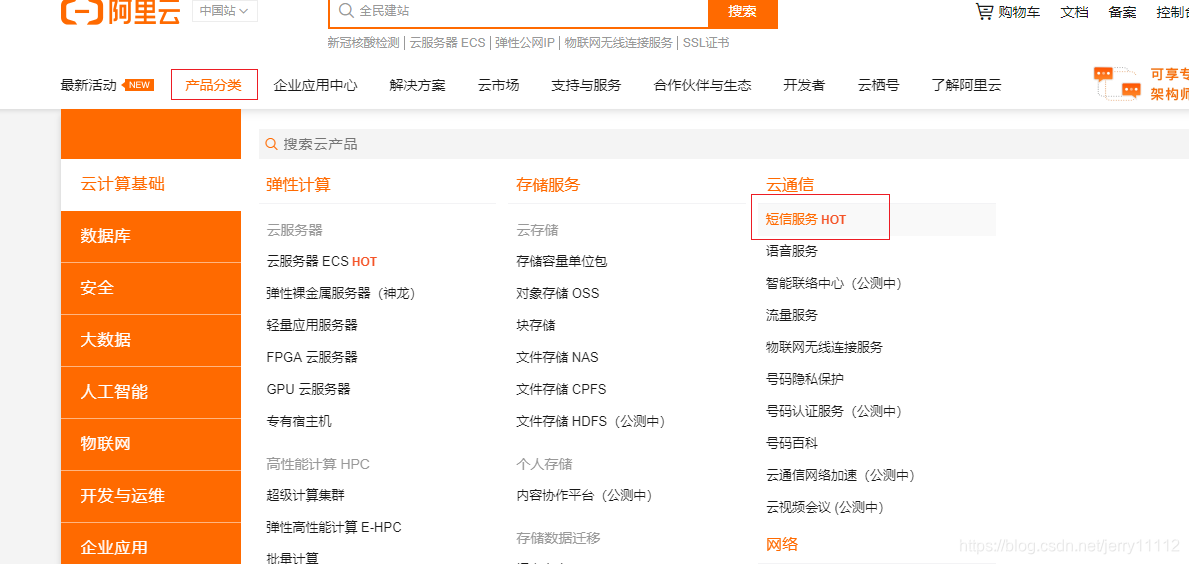Open 语音服务 link
Image resolution: width=1189 pixels, height=564 pixels.
792,251
